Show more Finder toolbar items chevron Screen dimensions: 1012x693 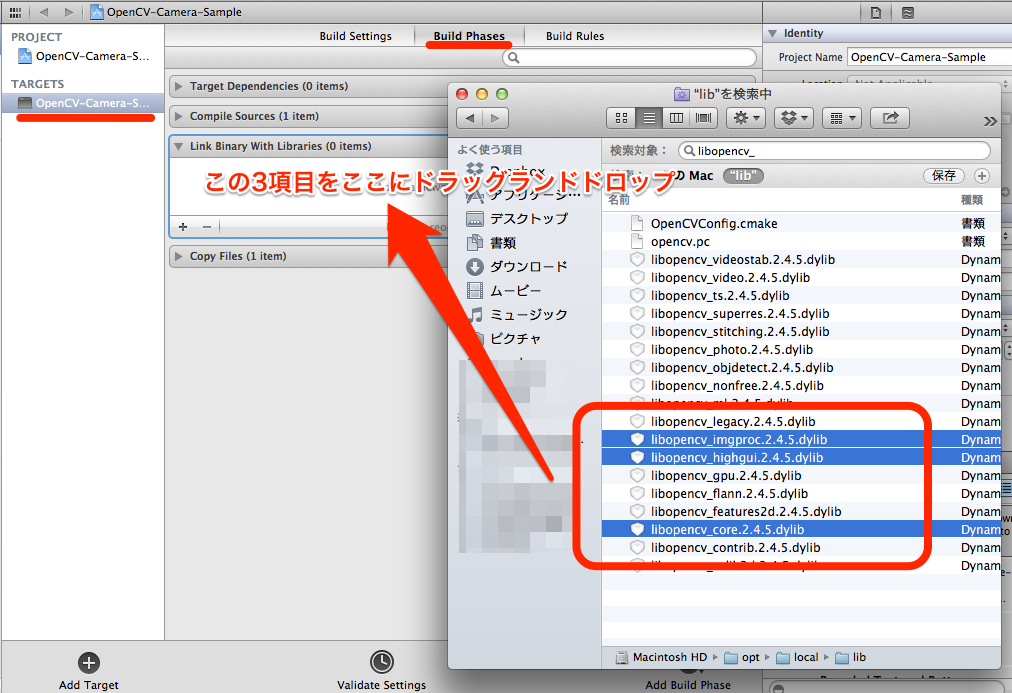click(989, 121)
